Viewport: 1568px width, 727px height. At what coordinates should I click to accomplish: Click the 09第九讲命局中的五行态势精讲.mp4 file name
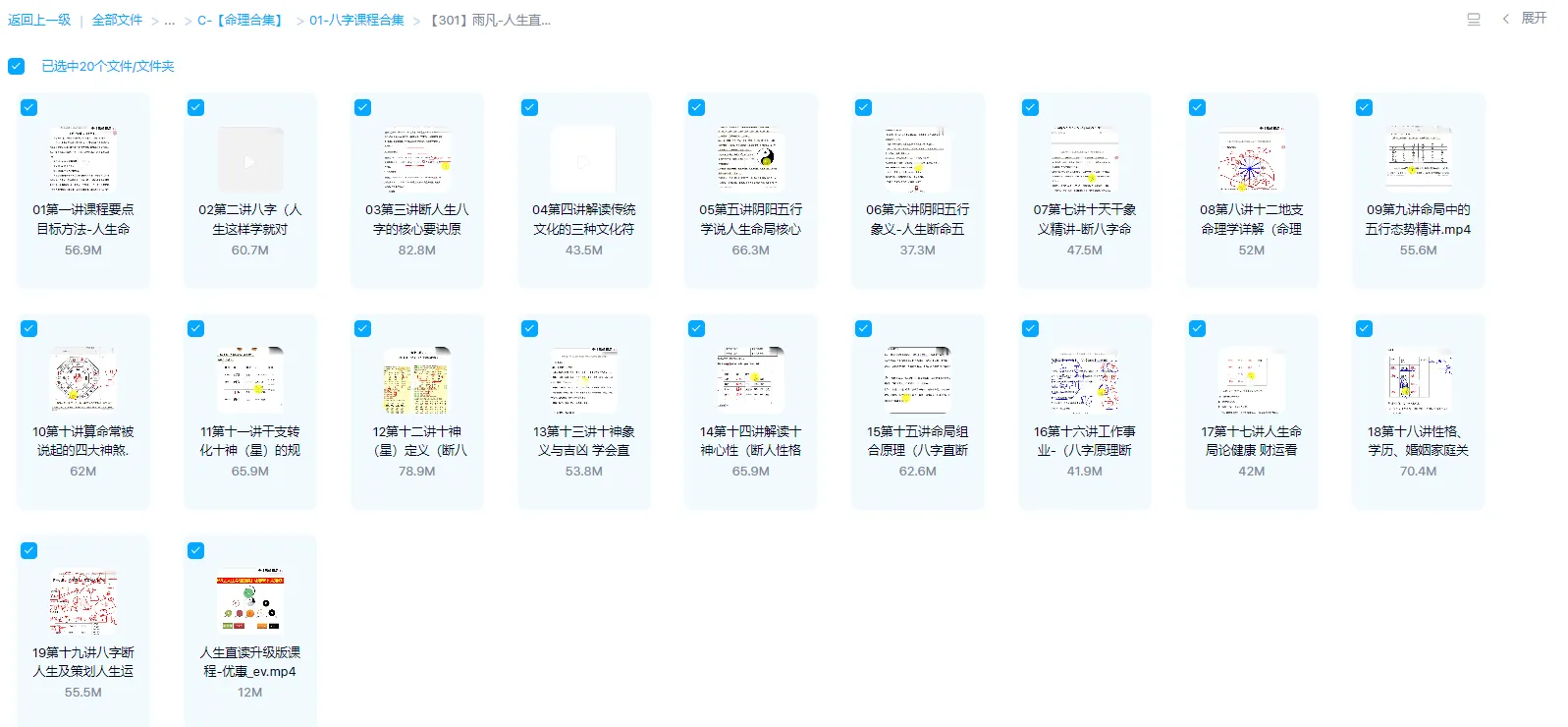1418,219
